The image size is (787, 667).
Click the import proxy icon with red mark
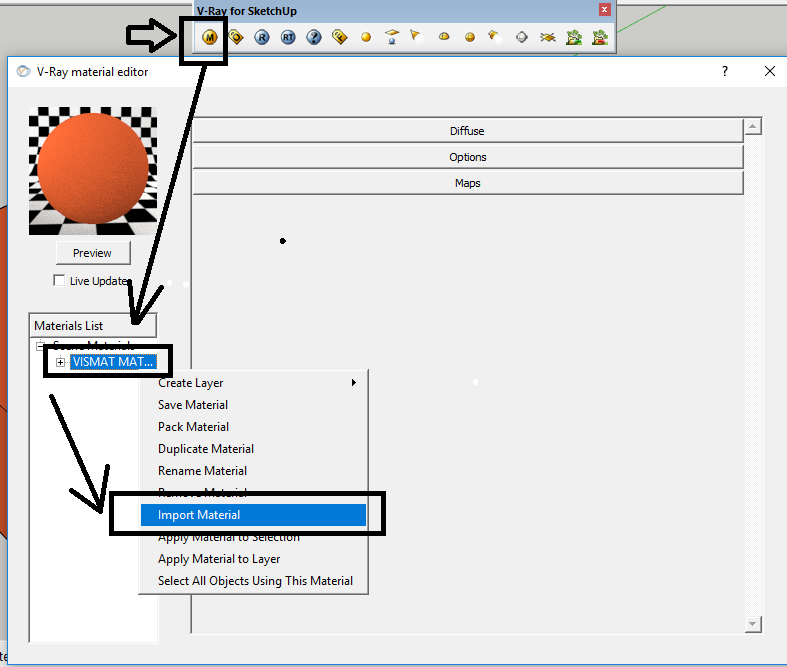(x=600, y=37)
